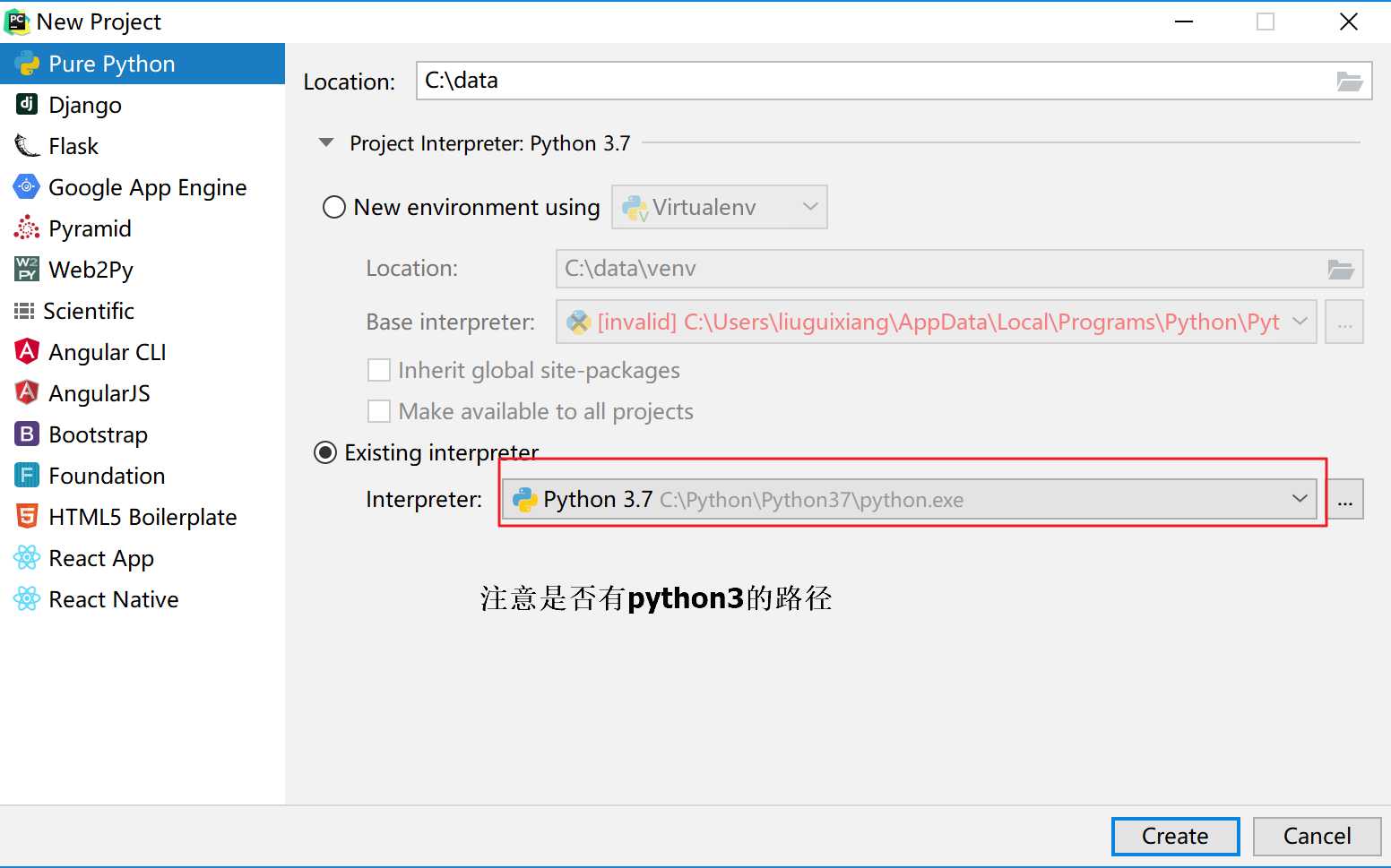Select Existing interpreter radio button
The image size is (1391, 868).
click(x=325, y=452)
